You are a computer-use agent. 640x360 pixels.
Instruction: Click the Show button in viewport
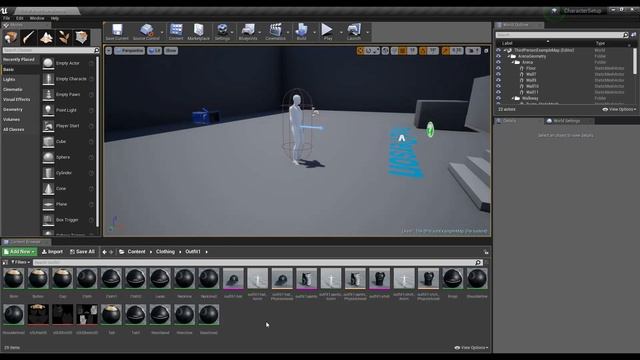click(171, 51)
